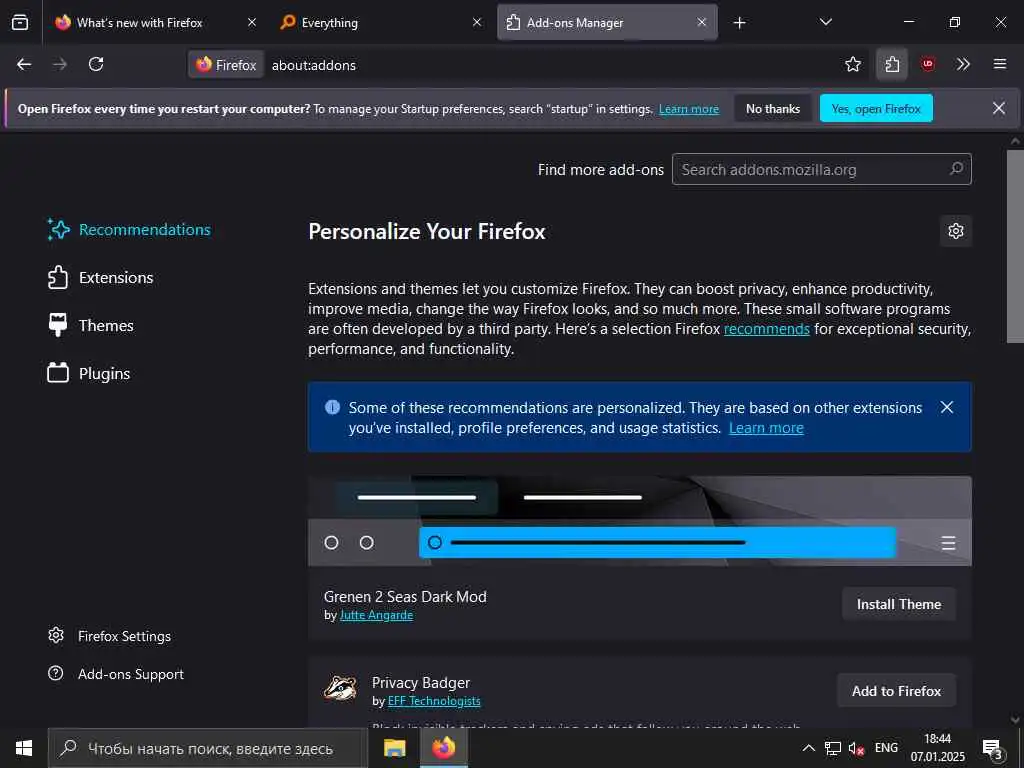This screenshot has height=768, width=1024.
Task: Click the Firefox identity box in address bar
Action: click(x=226, y=65)
